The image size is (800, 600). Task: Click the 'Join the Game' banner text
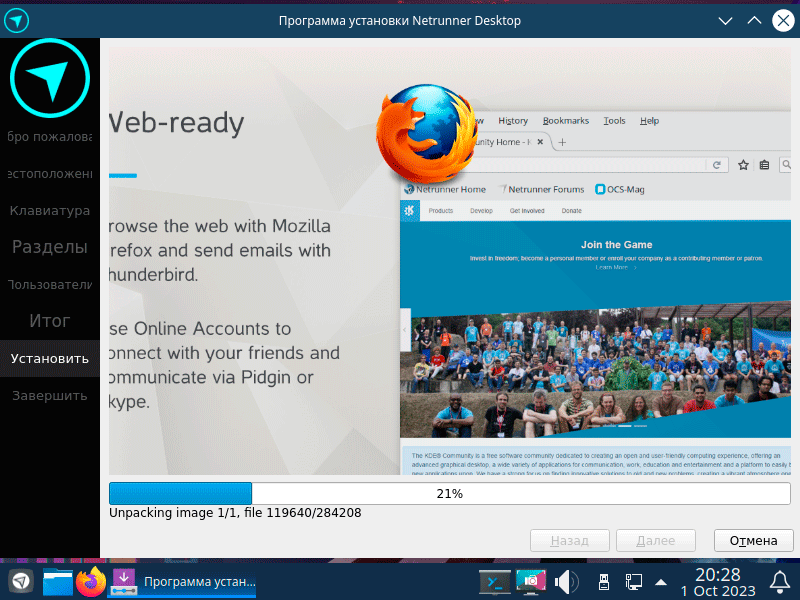pos(616,245)
